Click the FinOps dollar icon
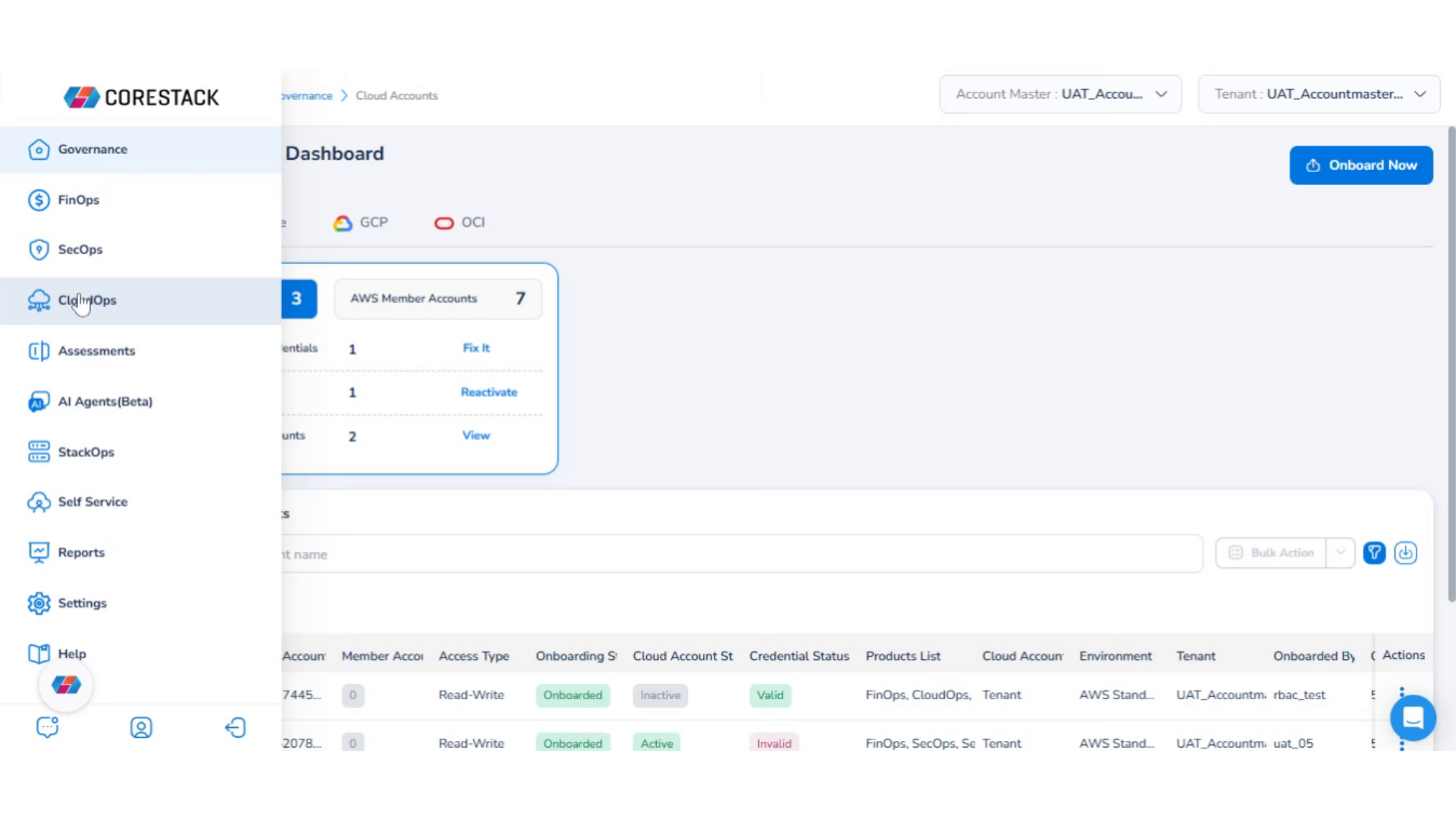Viewport: 1456px width, 819px height. tap(39, 200)
